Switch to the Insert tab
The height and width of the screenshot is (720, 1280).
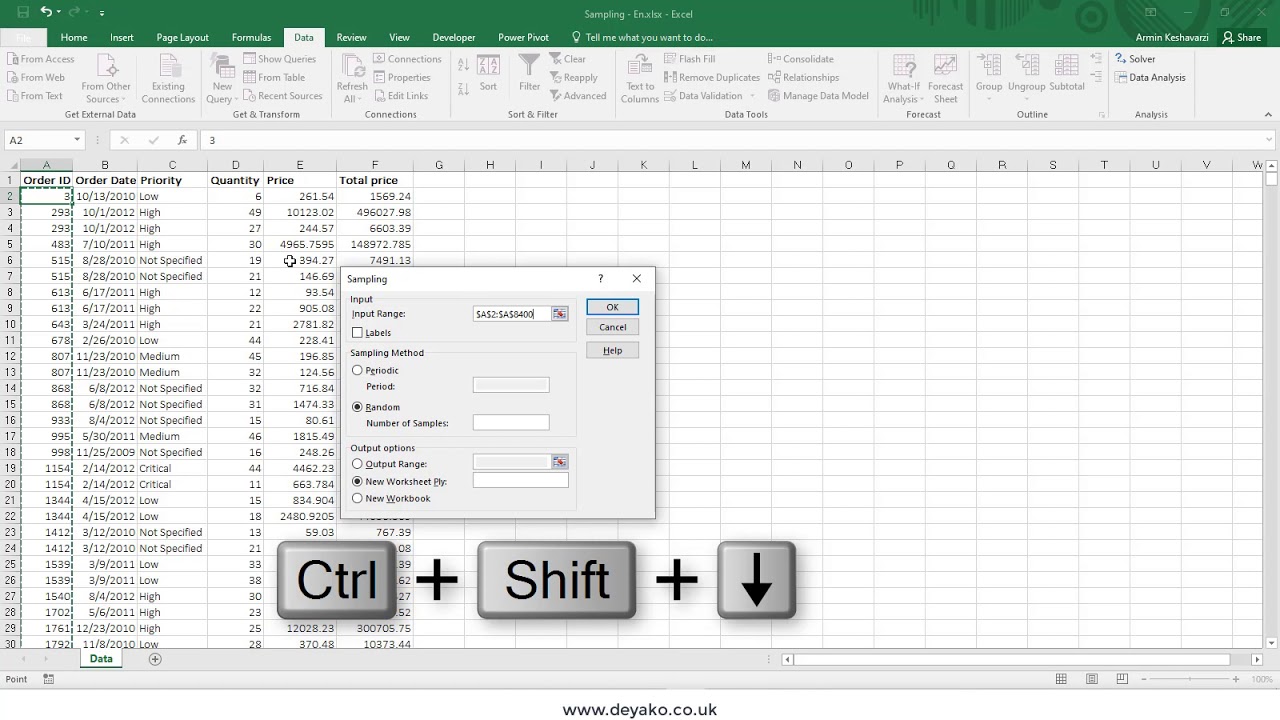pos(122,37)
